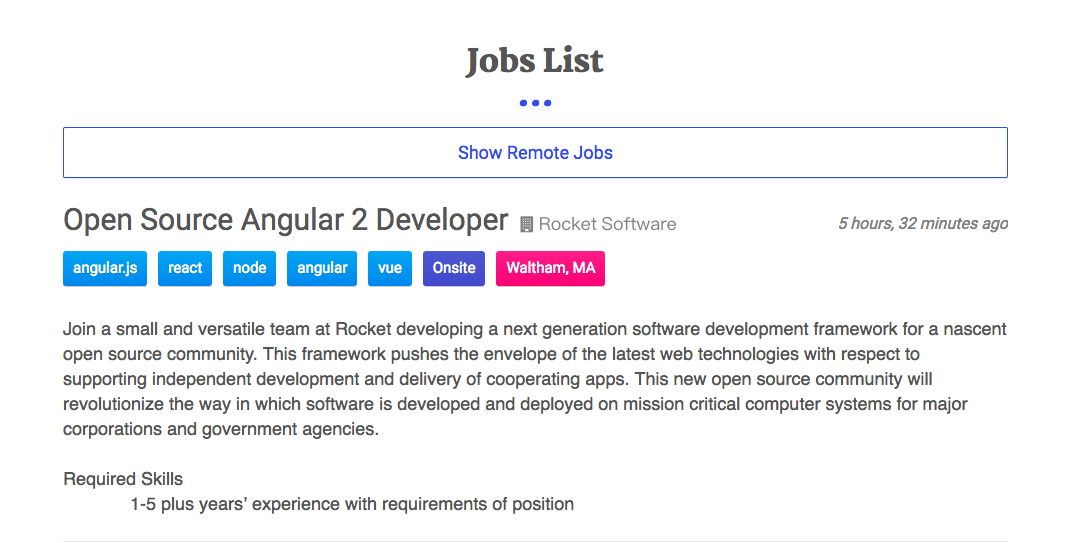The width and height of the screenshot is (1072, 543).
Task: Select the angular.js skill tag
Action: tap(105, 268)
